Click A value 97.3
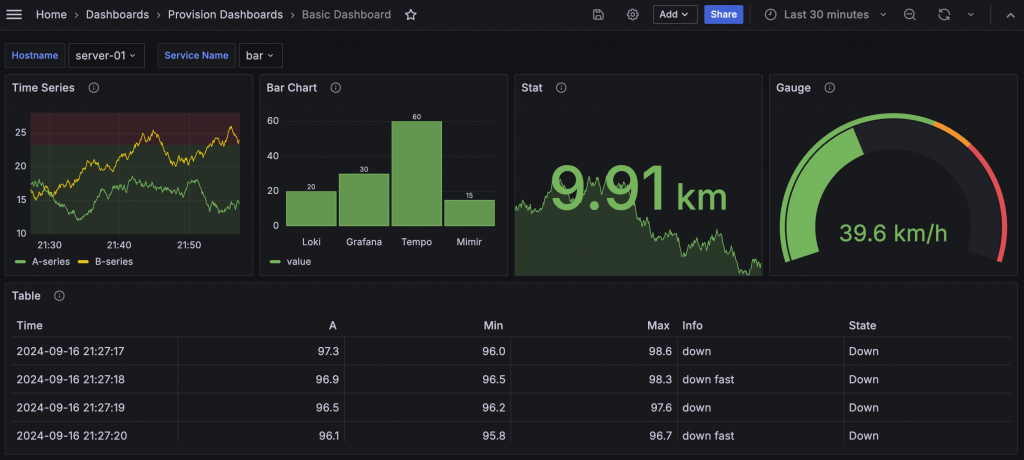The width and height of the screenshot is (1024, 460). click(328, 352)
